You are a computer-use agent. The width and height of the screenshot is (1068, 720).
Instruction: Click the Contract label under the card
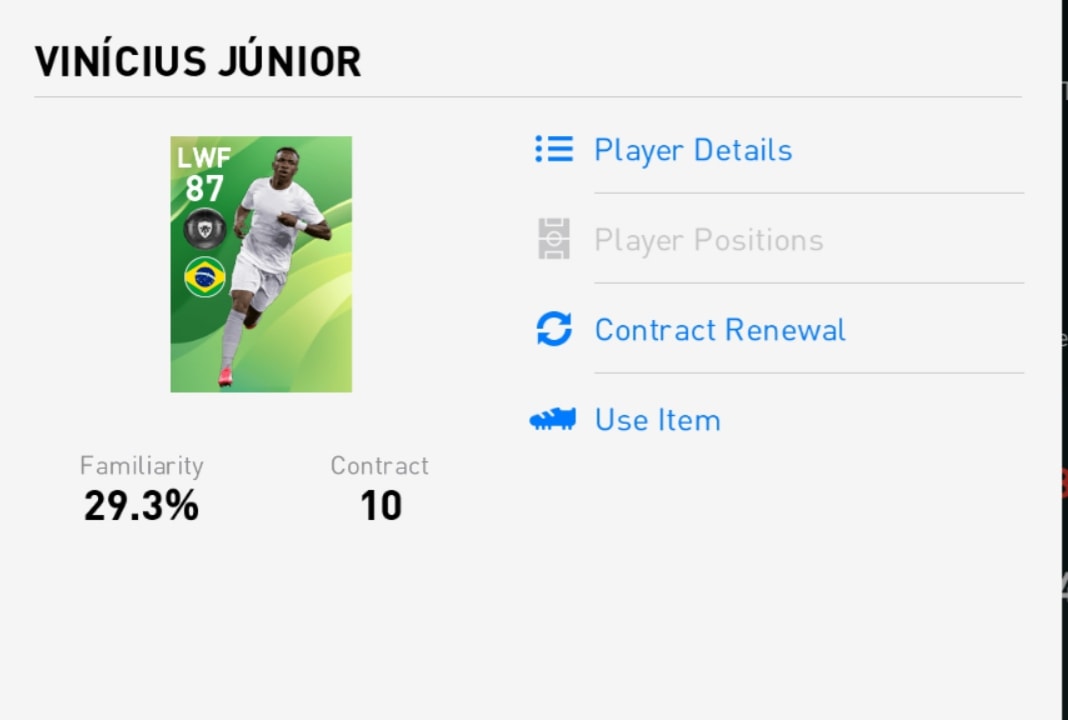pyautogui.click(x=379, y=466)
